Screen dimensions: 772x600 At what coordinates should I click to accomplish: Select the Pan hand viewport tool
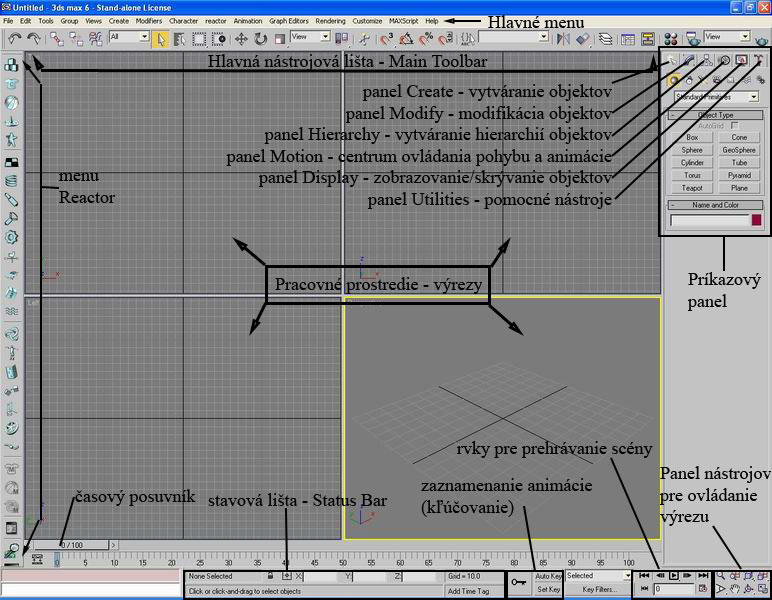coord(735,589)
